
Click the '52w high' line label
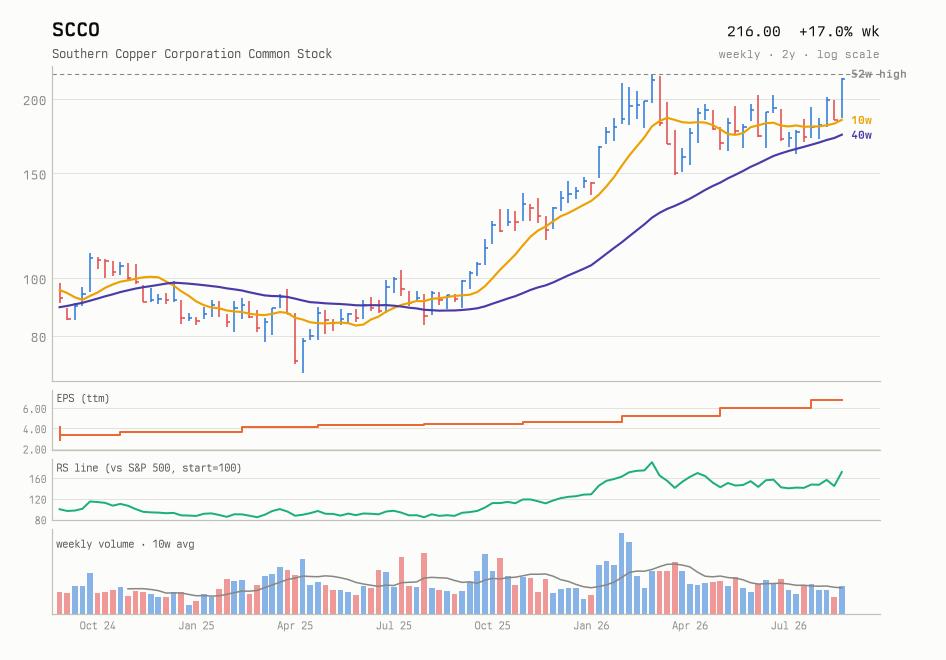tap(878, 74)
